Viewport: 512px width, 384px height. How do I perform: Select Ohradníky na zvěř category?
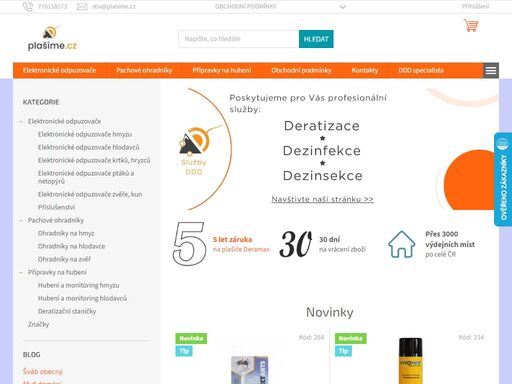(64, 259)
